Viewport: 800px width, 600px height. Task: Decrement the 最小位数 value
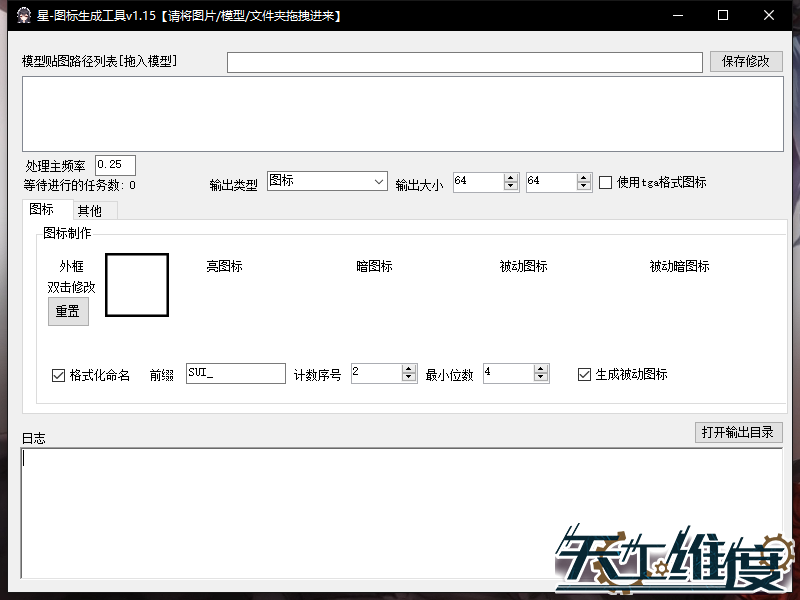click(x=541, y=378)
